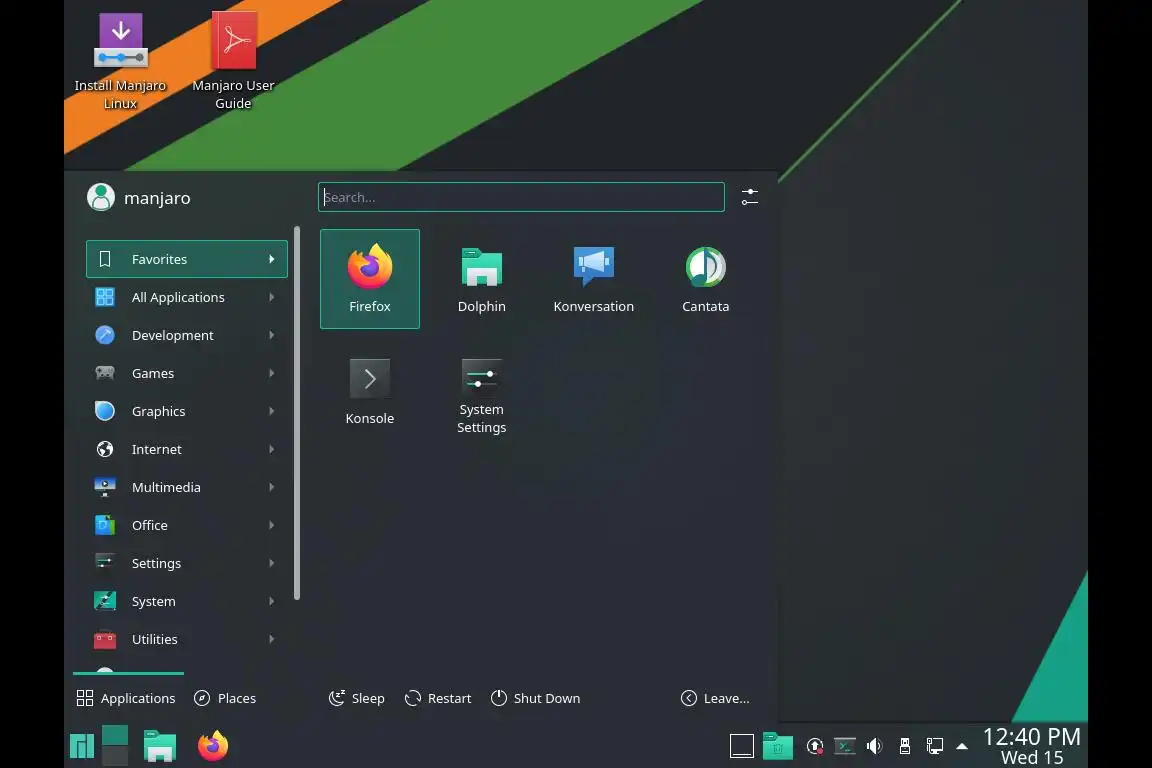Click the show desktop icon in system tray
The image size is (1152, 768).
(741, 746)
